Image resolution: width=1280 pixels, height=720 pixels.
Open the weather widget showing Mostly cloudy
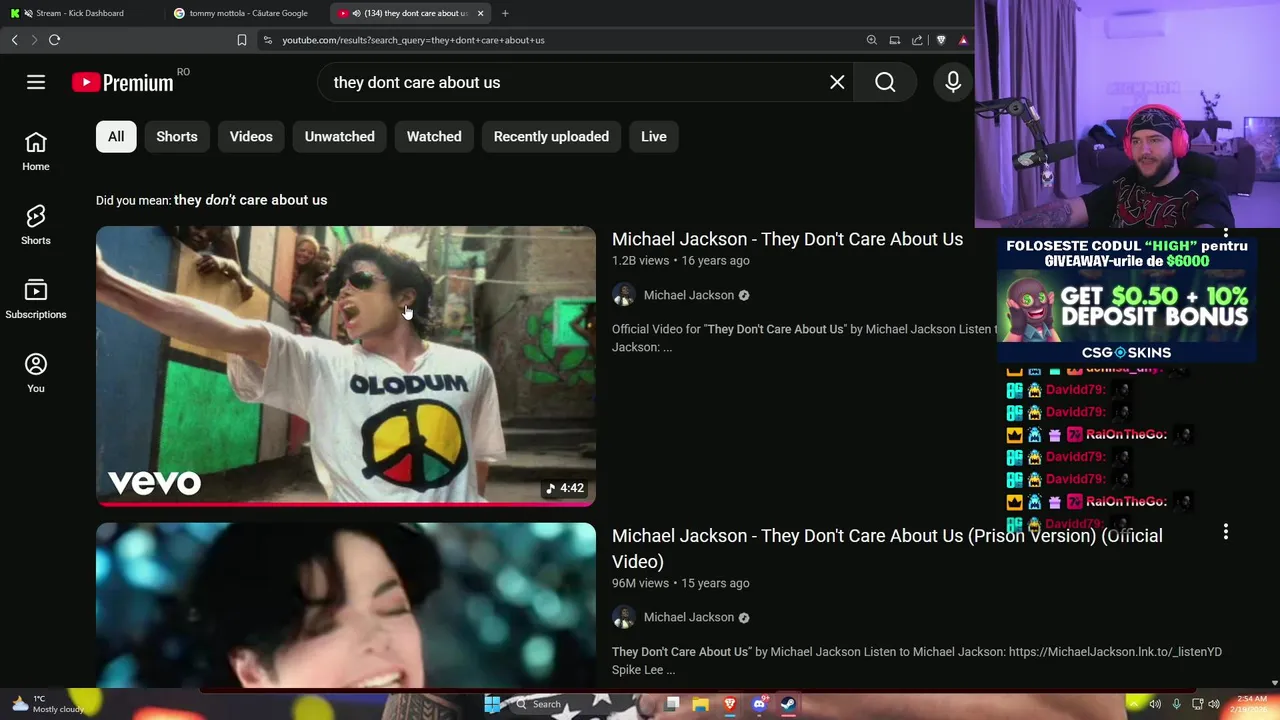click(48, 704)
